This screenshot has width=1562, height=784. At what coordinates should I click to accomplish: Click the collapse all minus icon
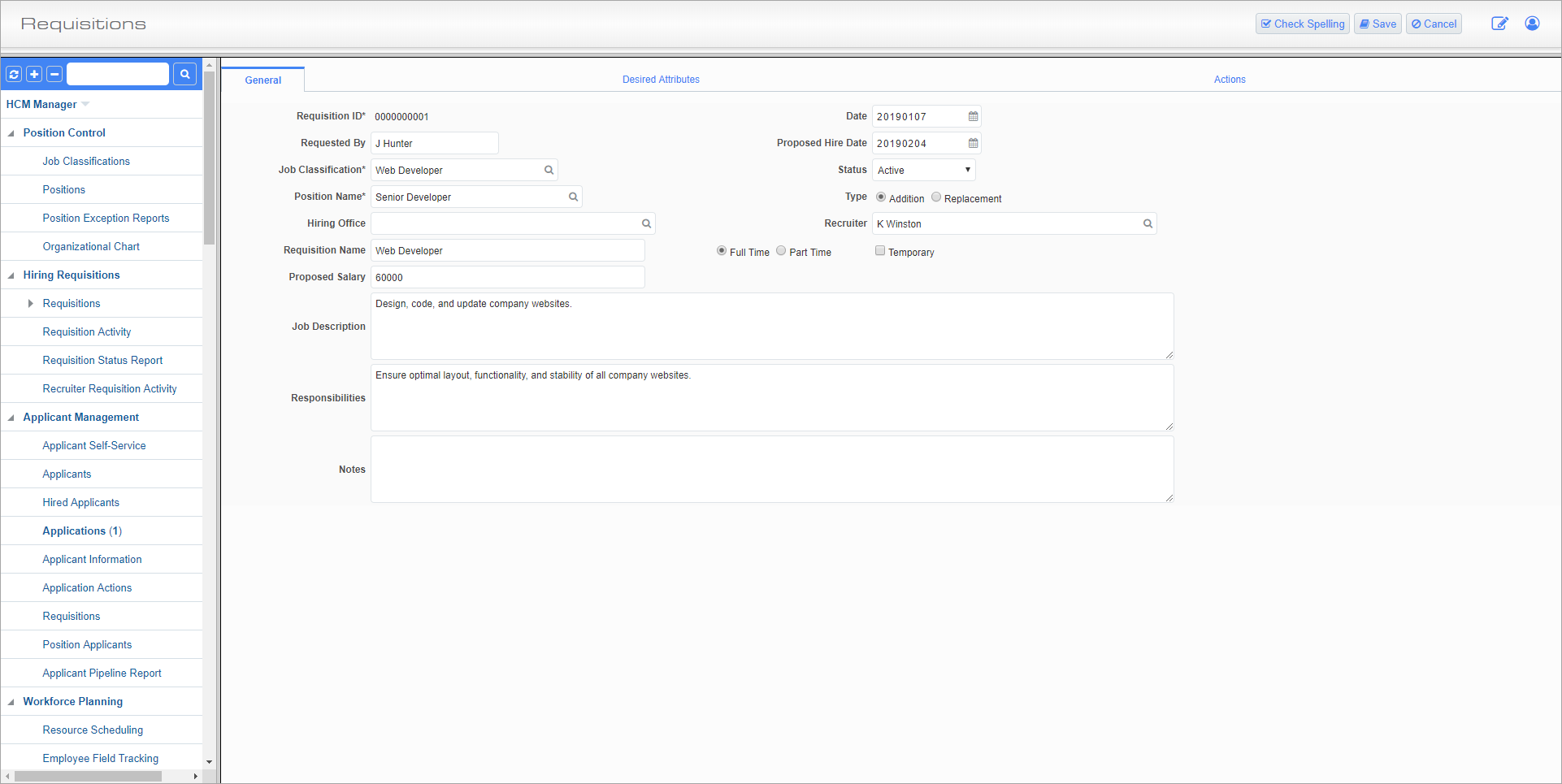pos(54,74)
